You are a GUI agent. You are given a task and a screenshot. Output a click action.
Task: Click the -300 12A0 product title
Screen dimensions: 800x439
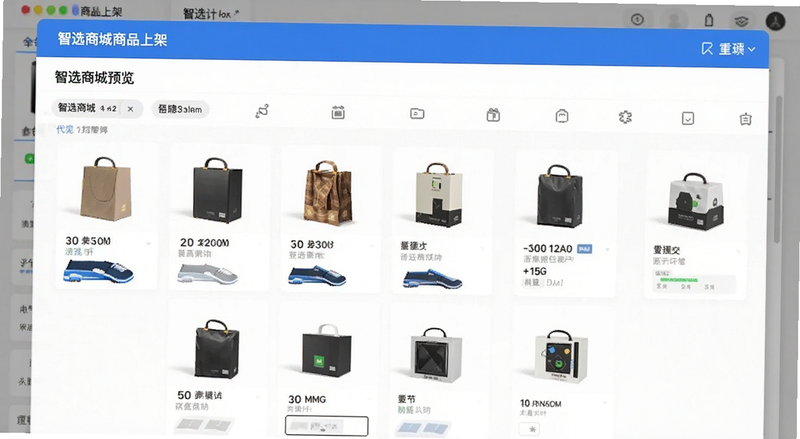pyautogui.click(x=547, y=249)
